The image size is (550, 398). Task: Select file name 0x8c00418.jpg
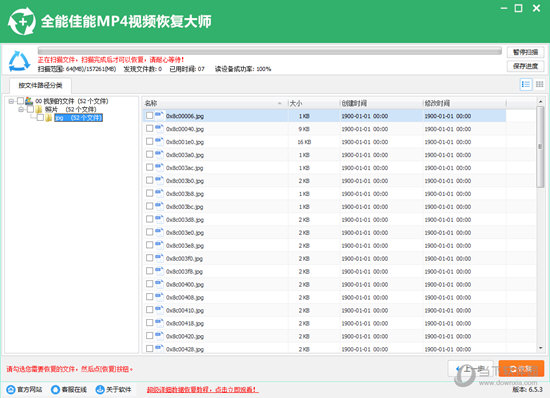(x=185, y=323)
